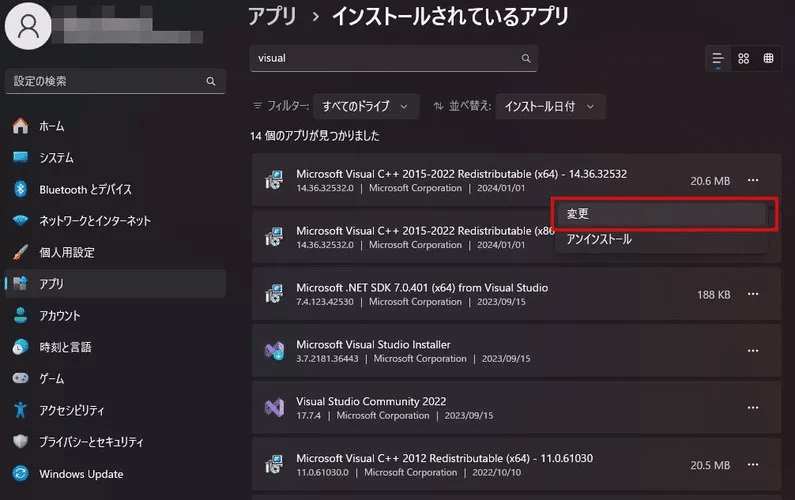Click the 20.6 MB size value
Viewport: 795px width, 500px height.
click(710, 181)
